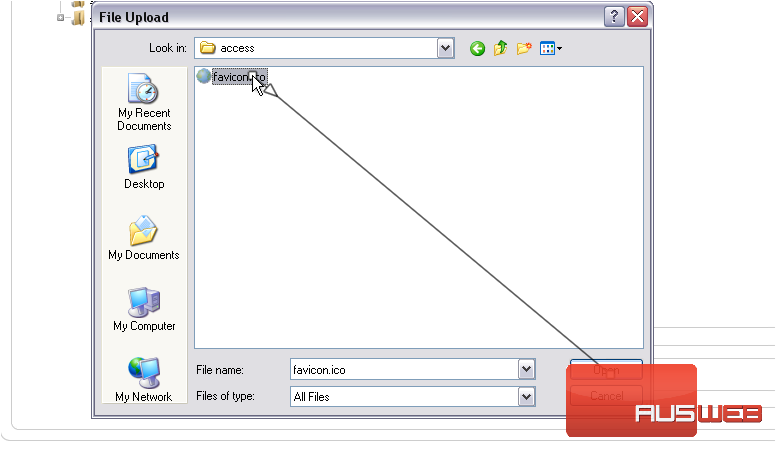The image size is (776, 450).
Task: Click the File name text field
Action: pyautogui.click(x=404, y=370)
